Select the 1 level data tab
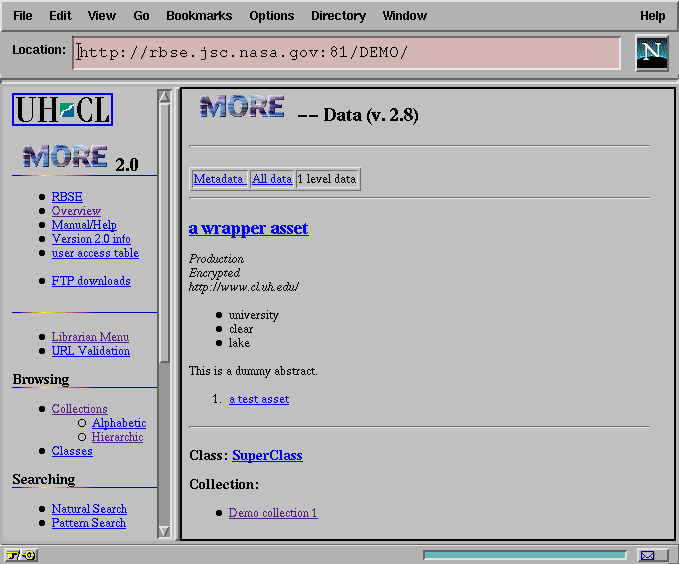Image resolution: width=679 pixels, height=564 pixels. 327,179
